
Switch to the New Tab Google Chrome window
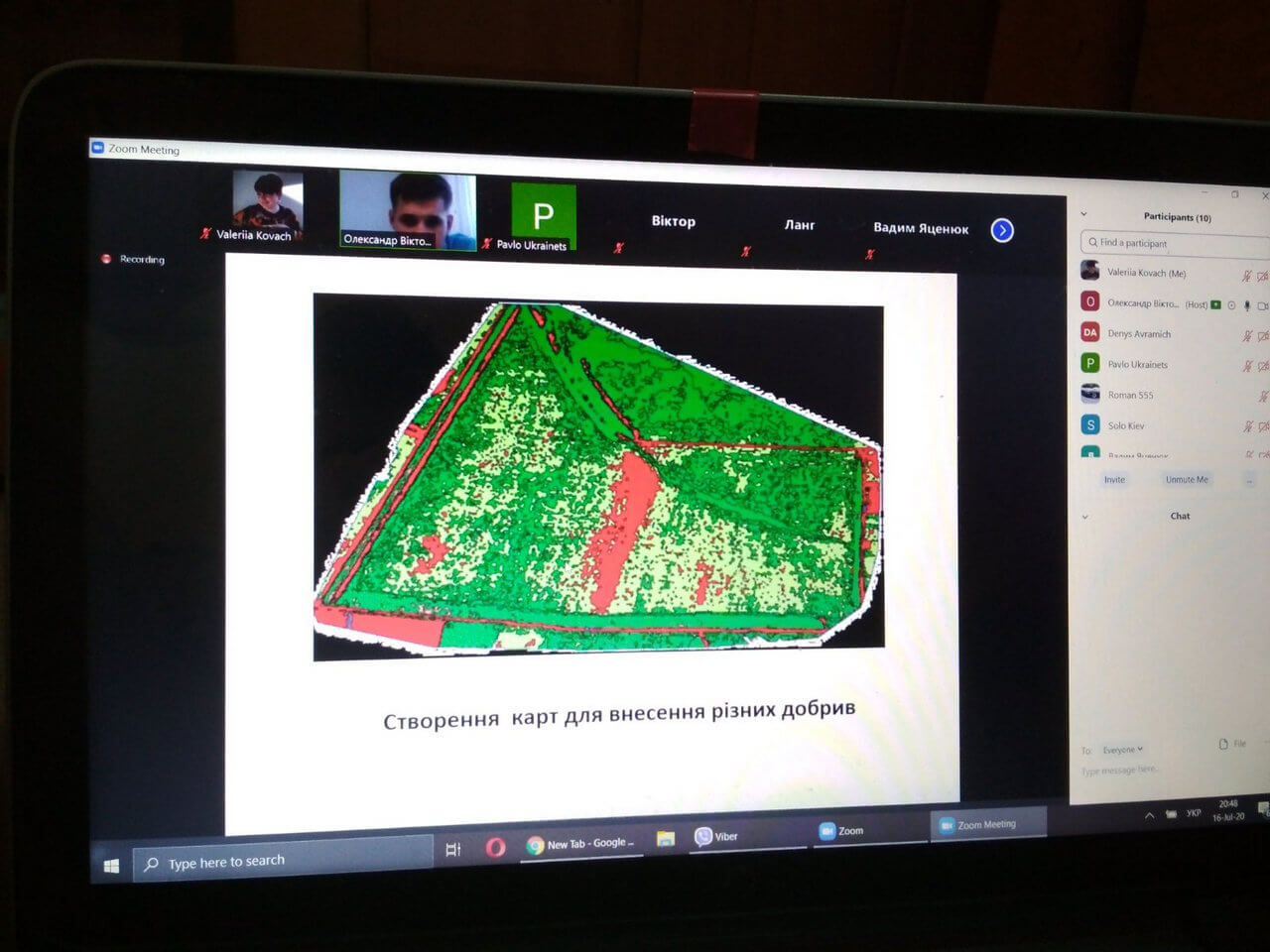pos(581,844)
